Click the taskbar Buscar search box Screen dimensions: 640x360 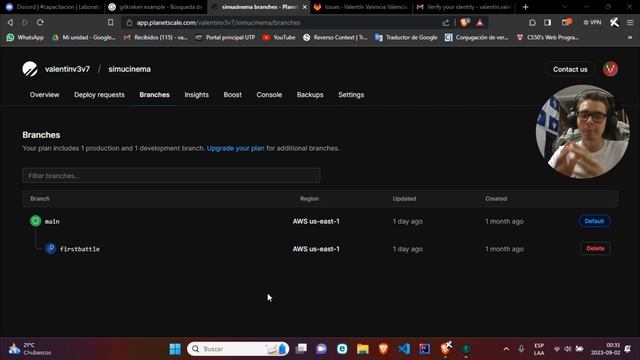(238, 349)
